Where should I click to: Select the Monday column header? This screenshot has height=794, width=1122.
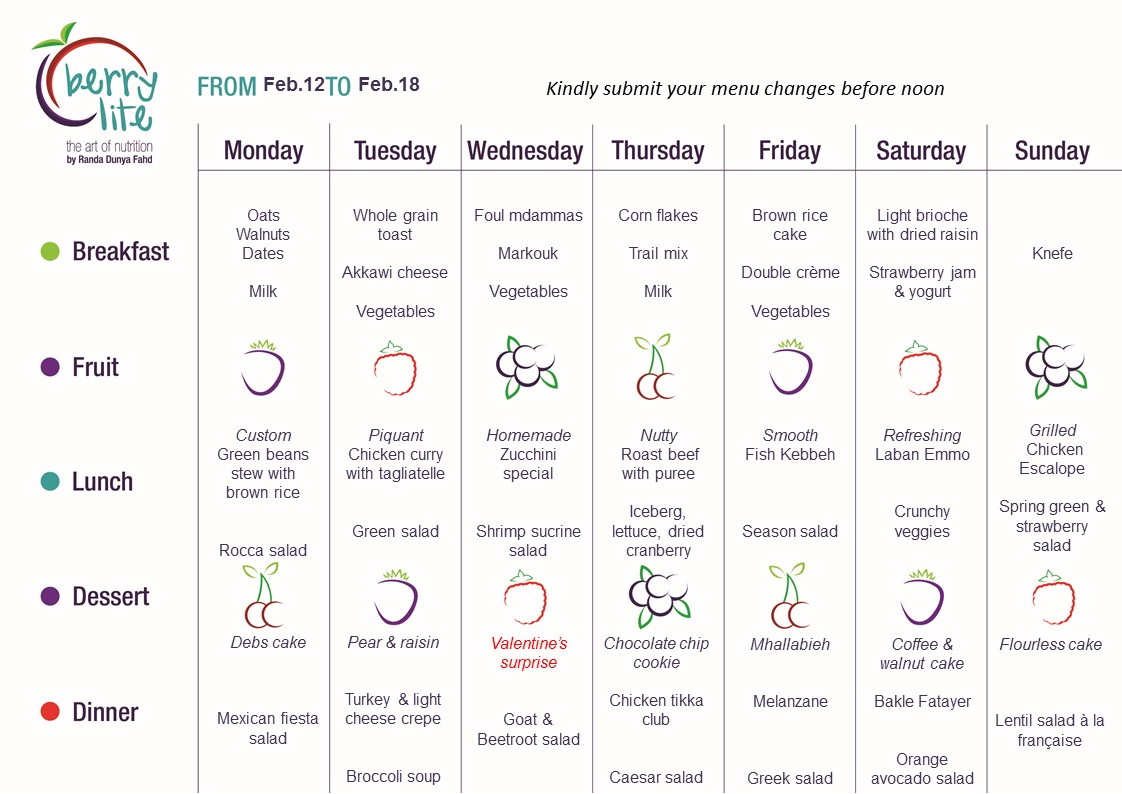click(263, 151)
